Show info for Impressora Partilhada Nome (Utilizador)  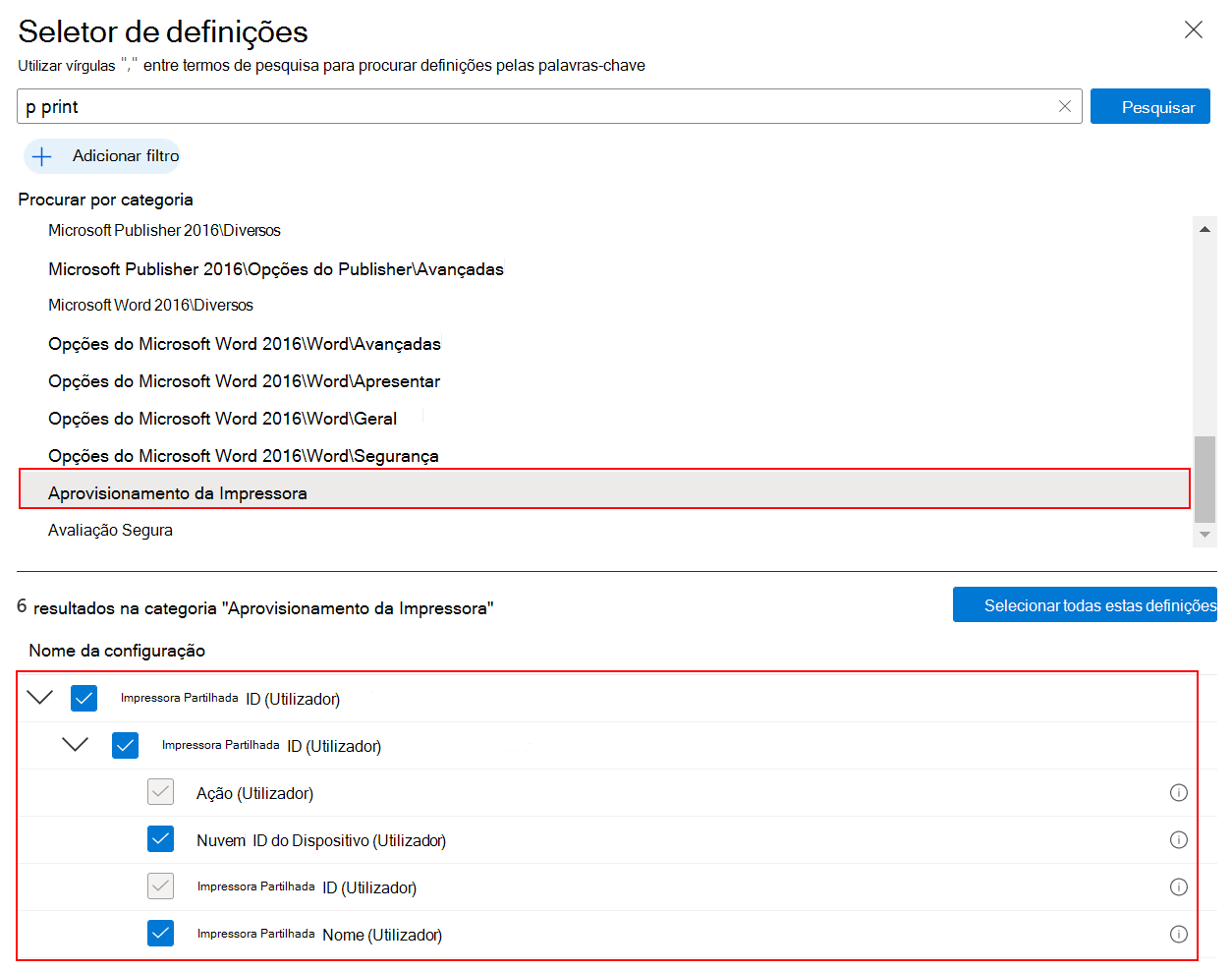1179,935
